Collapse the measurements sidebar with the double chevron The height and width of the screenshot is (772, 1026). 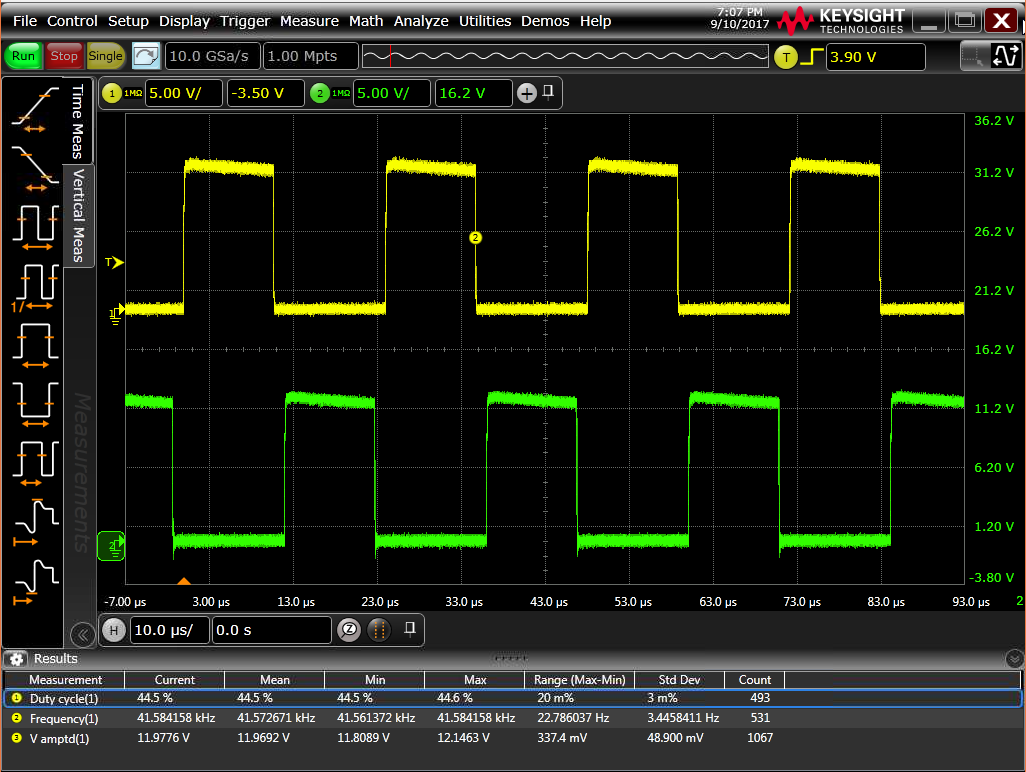click(82, 635)
